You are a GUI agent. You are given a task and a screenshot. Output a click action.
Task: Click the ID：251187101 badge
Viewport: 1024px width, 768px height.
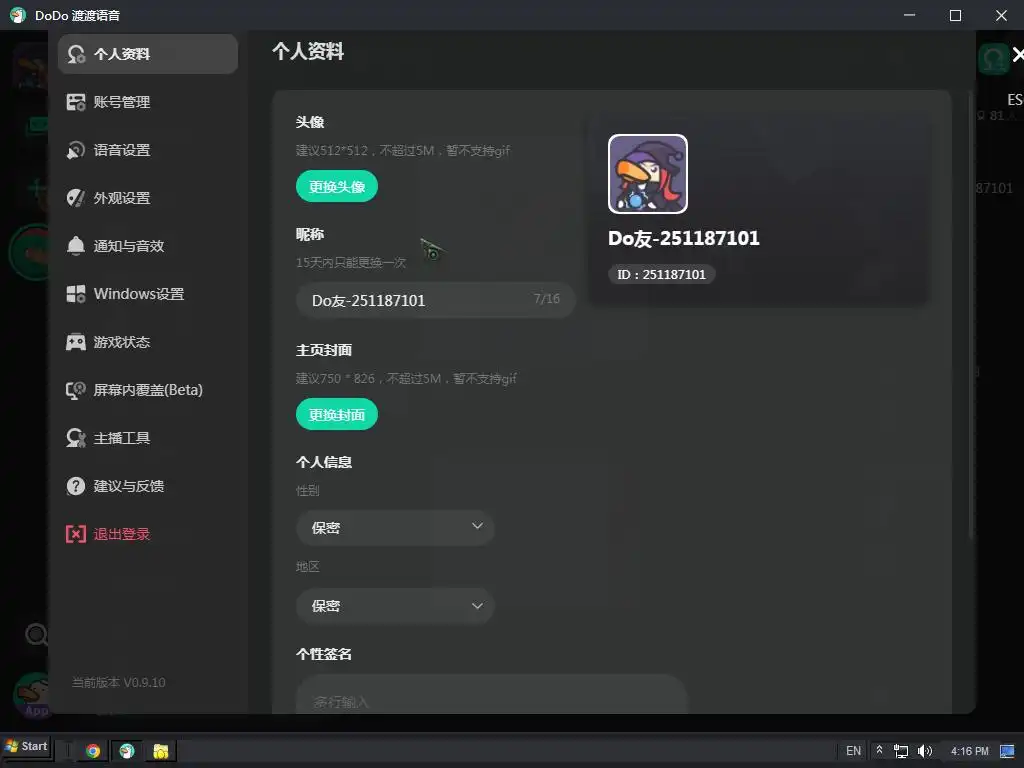click(662, 275)
